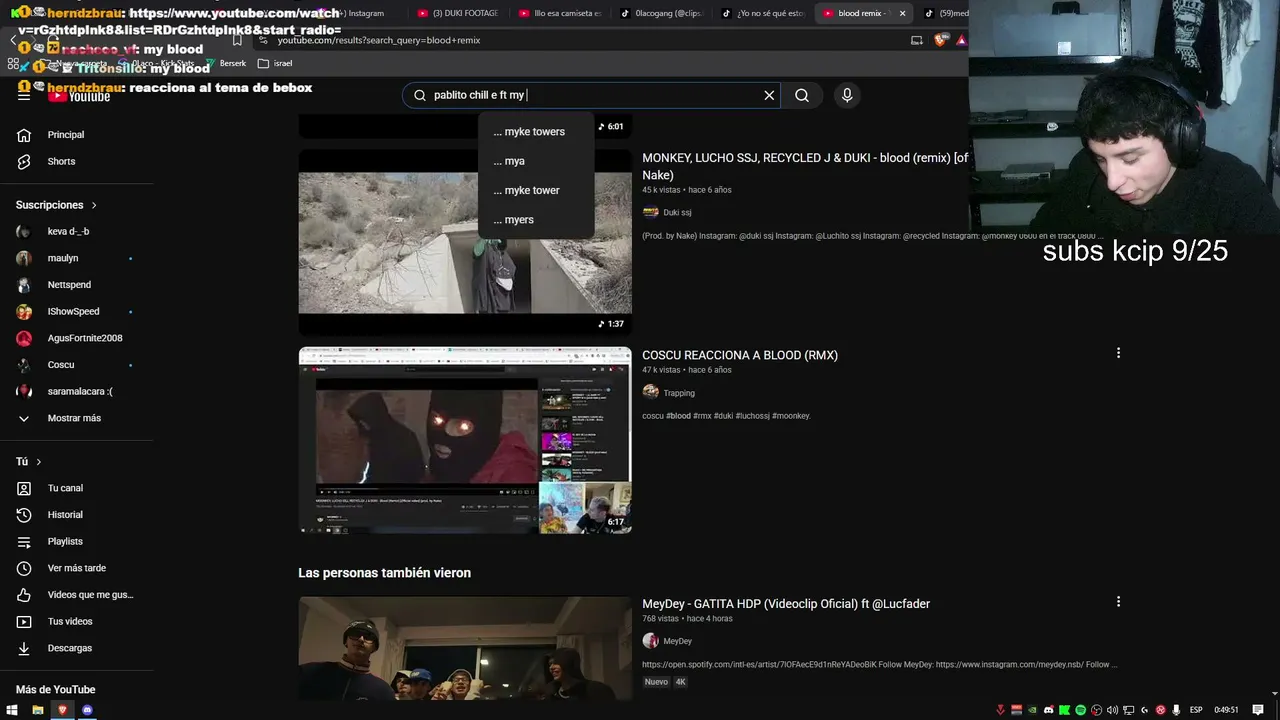Open COSCU REACCIONA A BLOOD (RMX) title
This screenshot has height=720, width=1280.
coord(740,355)
